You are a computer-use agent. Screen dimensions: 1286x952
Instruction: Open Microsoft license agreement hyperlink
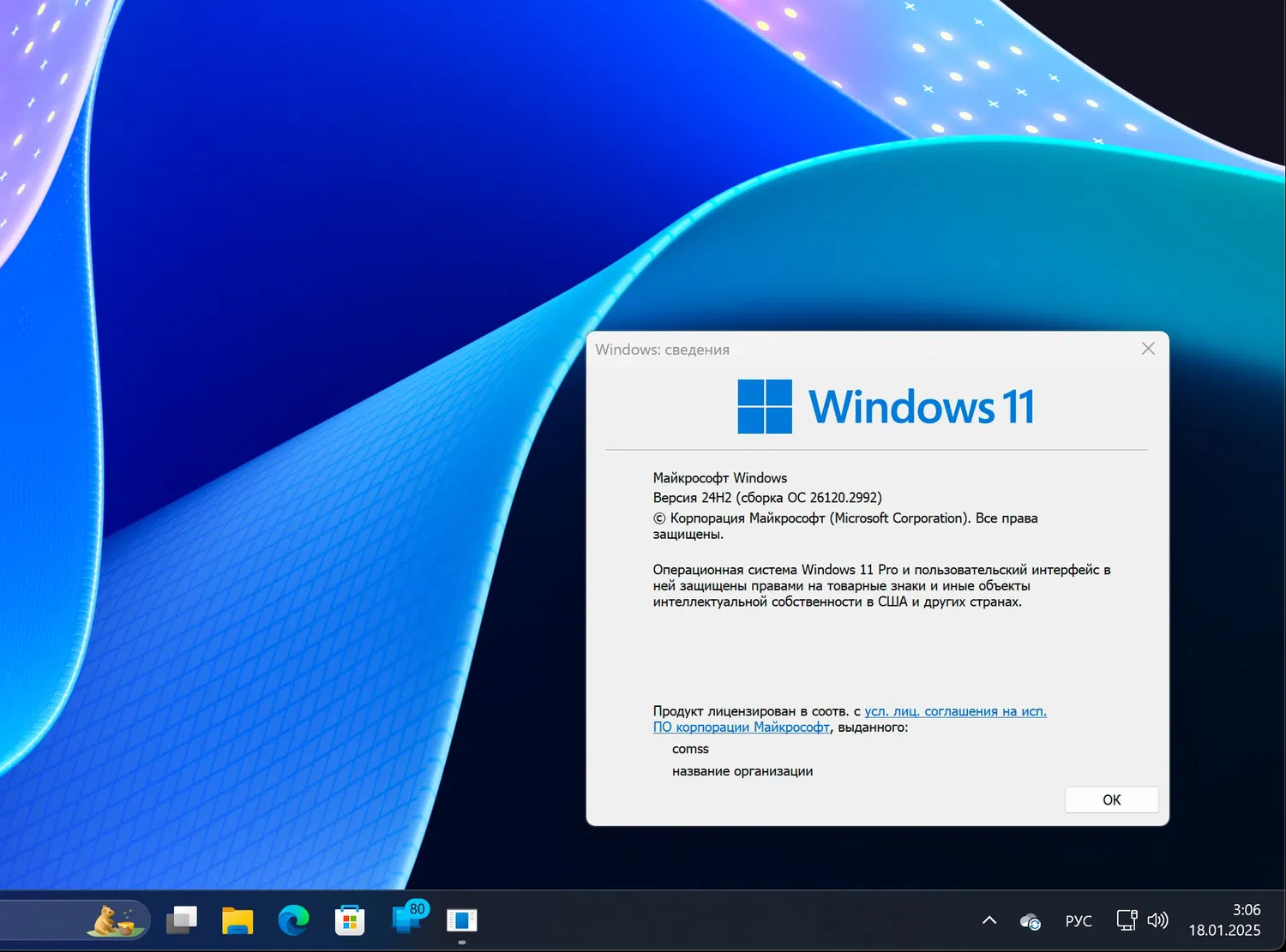click(955, 710)
